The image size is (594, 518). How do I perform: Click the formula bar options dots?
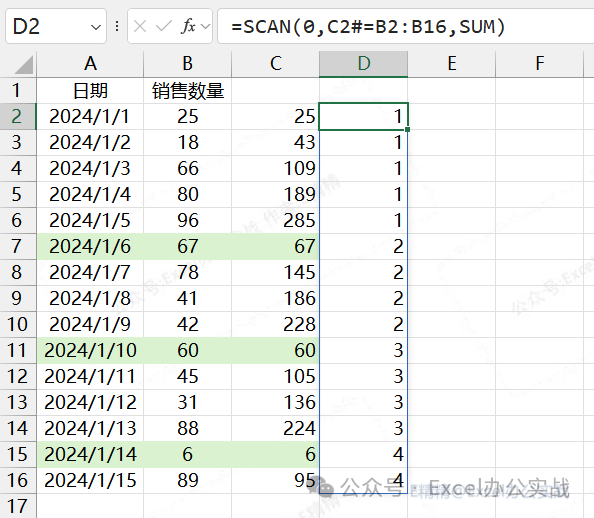117,27
